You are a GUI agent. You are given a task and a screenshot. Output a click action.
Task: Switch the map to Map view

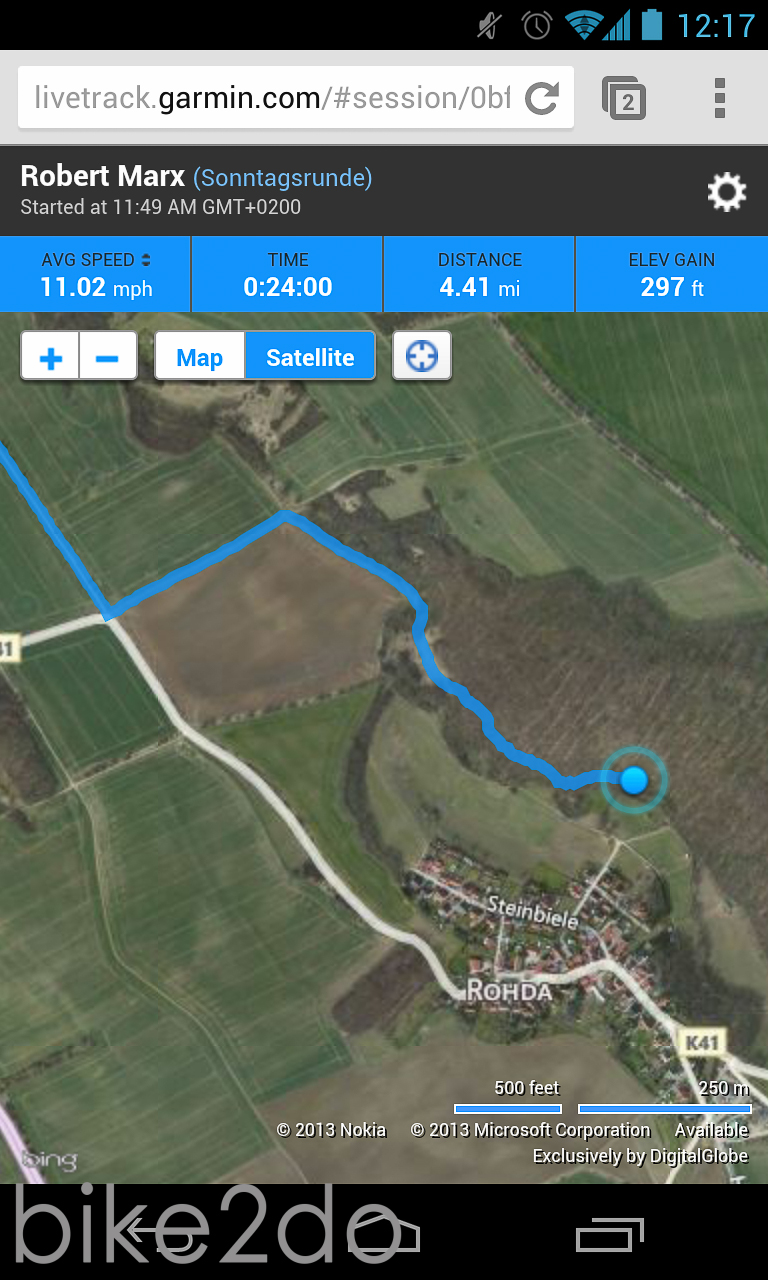tap(200, 357)
